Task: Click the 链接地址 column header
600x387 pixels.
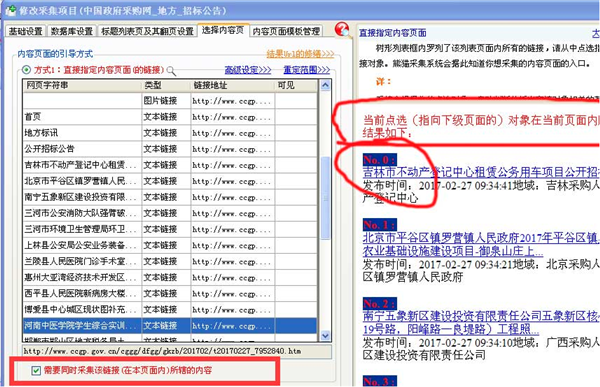Action: pos(233,85)
